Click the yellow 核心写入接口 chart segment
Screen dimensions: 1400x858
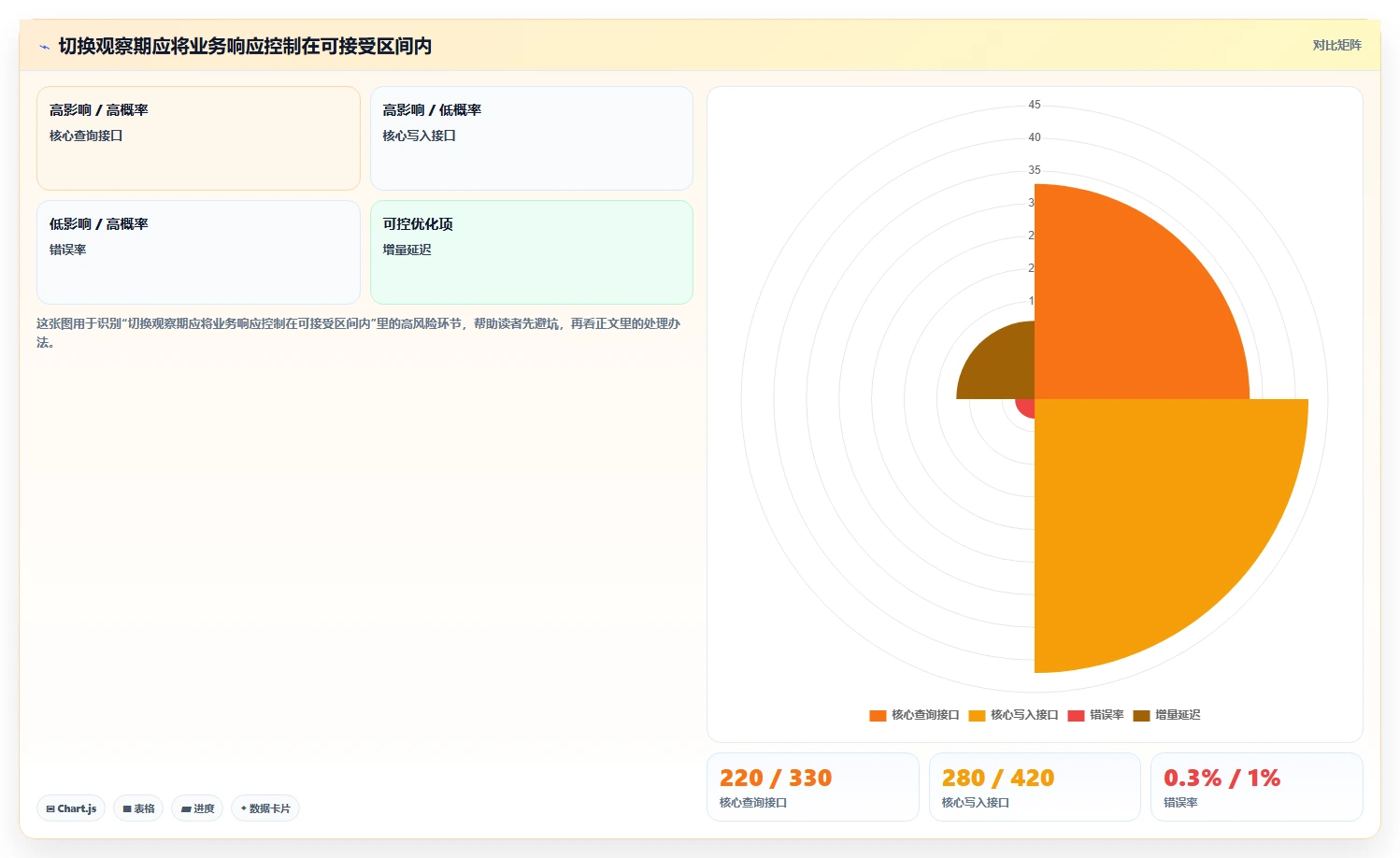tap(1150, 514)
